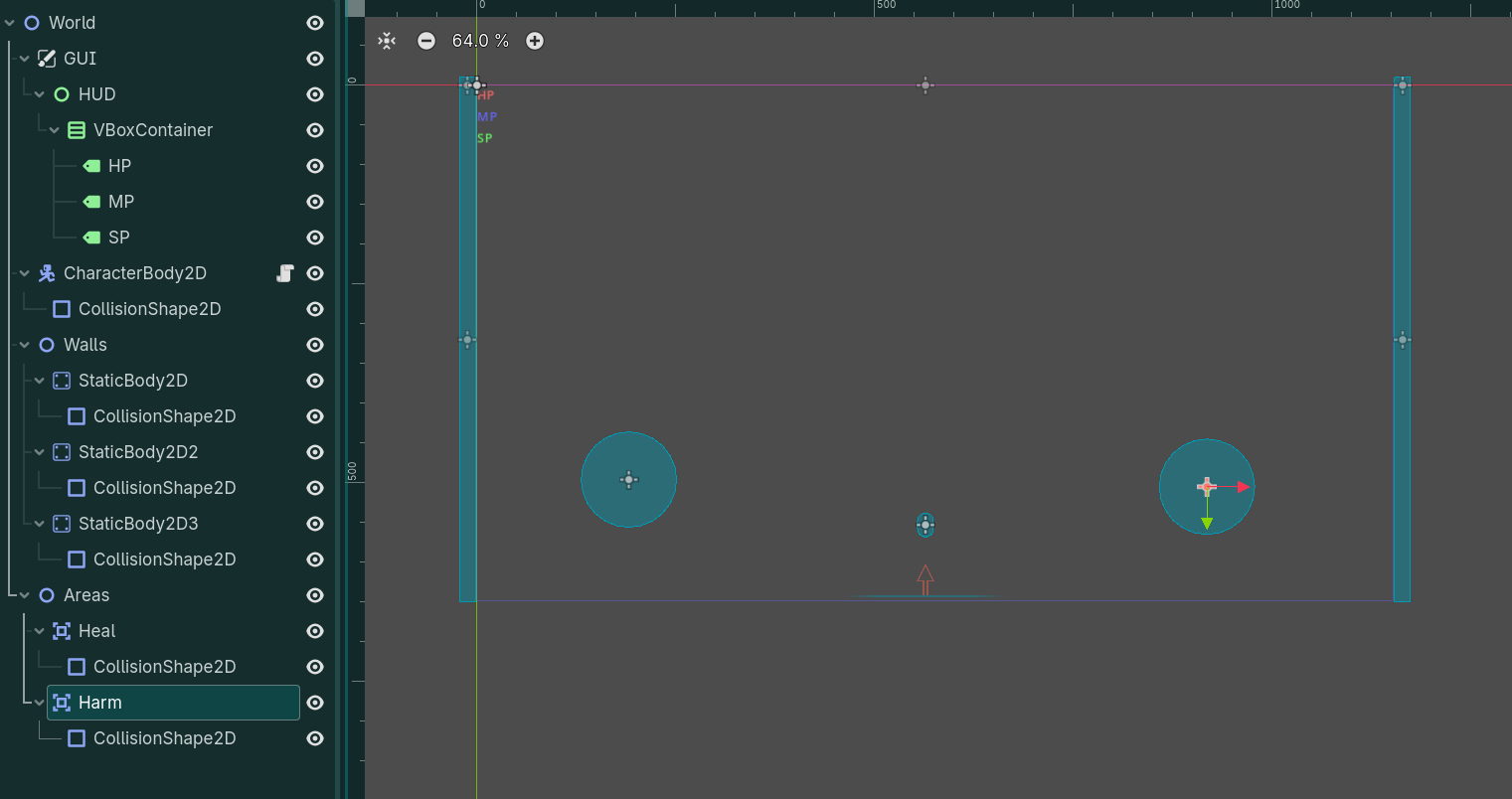Click the MP label node icon
Screen dimensions: 1512x799
(x=91, y=202)
